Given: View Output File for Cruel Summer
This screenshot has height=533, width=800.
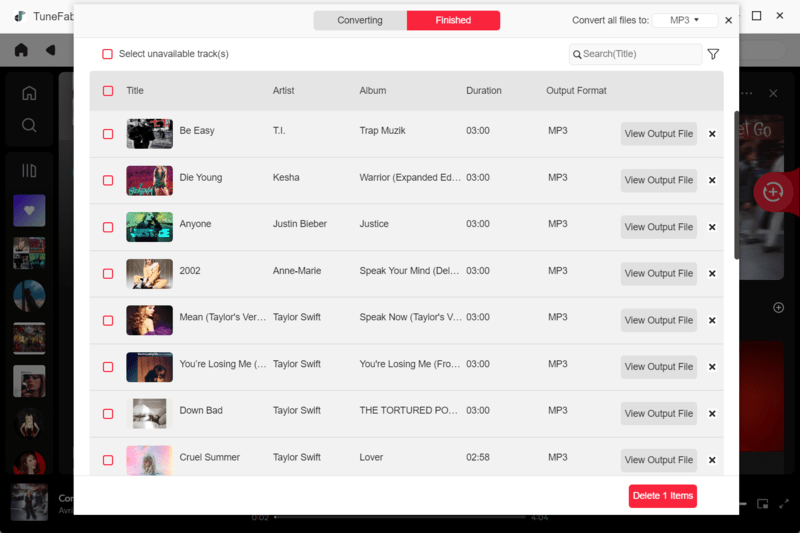Looking at the screenshot, I should pos(659,460).
